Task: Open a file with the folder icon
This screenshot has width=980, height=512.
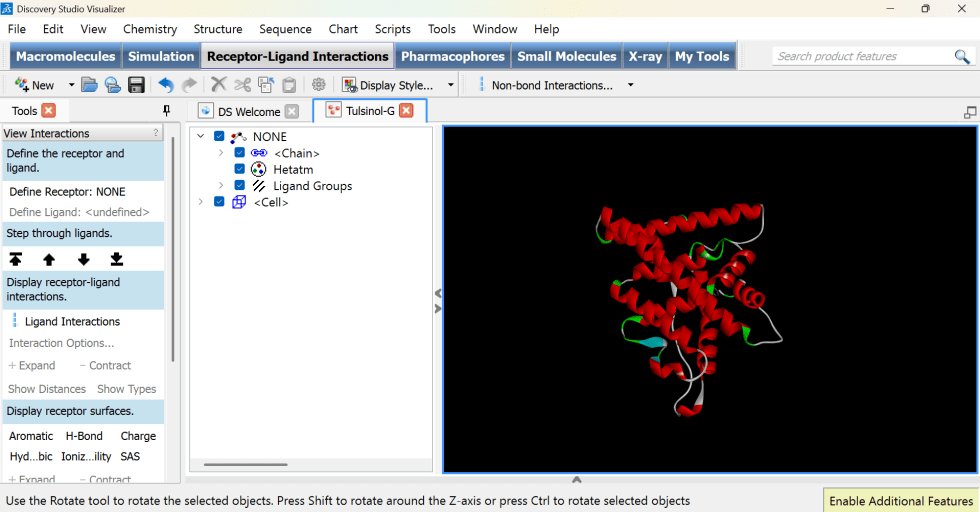Action: pyautogui.click(x=89, y=85)
